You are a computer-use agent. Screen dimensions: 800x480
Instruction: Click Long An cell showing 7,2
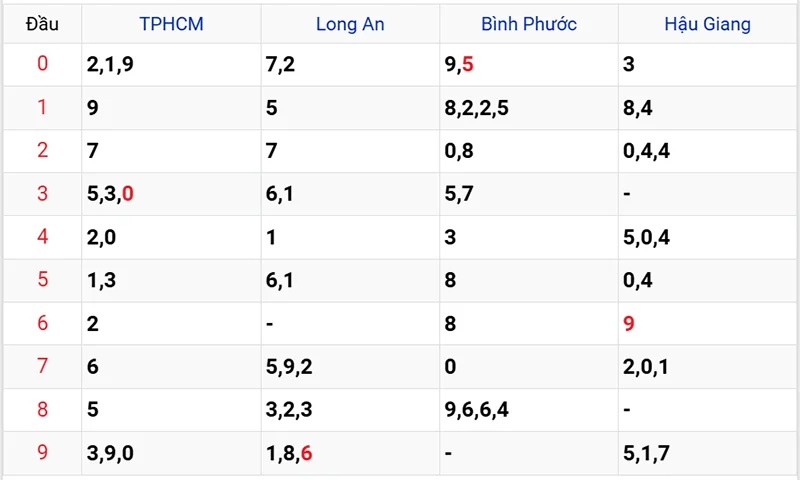(280, 65)
